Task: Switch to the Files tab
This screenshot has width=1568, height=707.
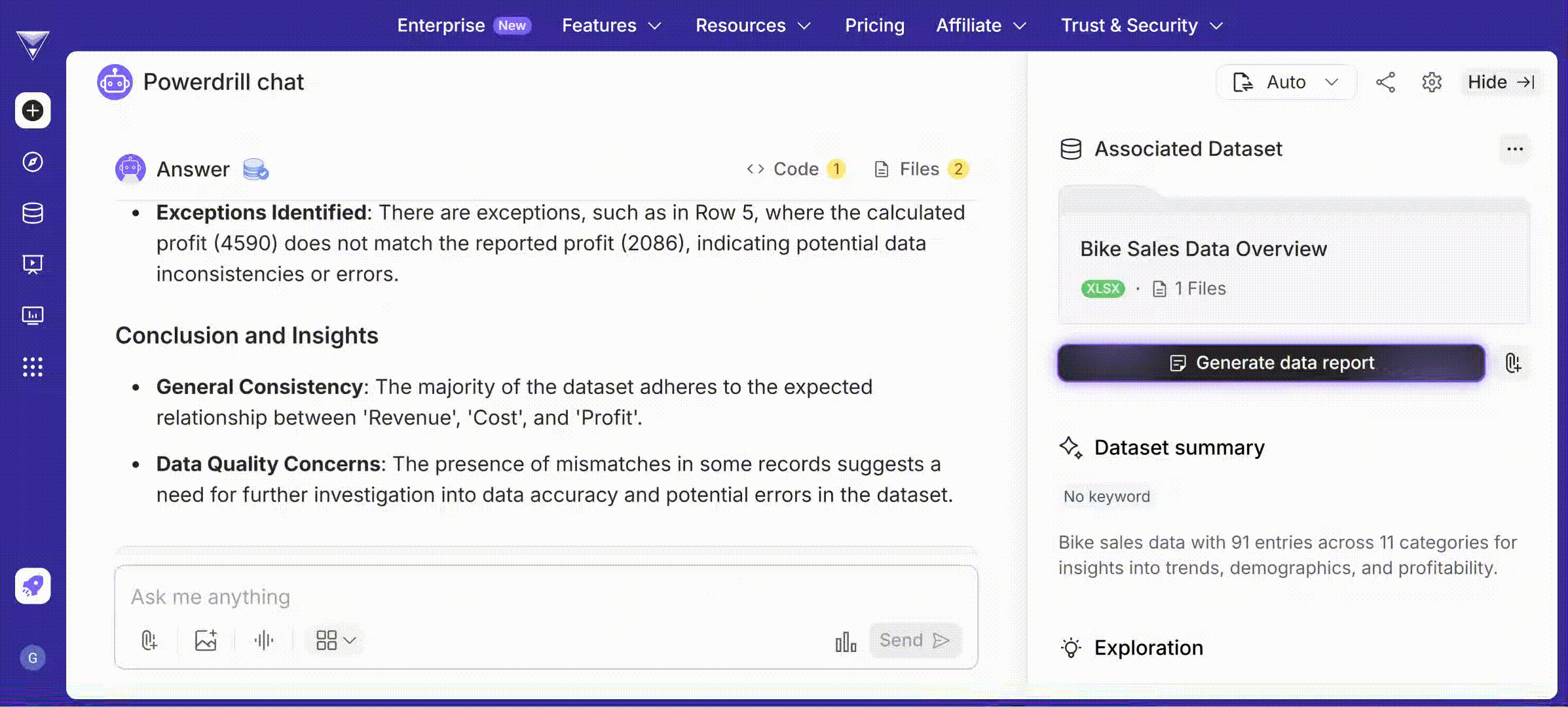Action: click(x=921, y=170)
